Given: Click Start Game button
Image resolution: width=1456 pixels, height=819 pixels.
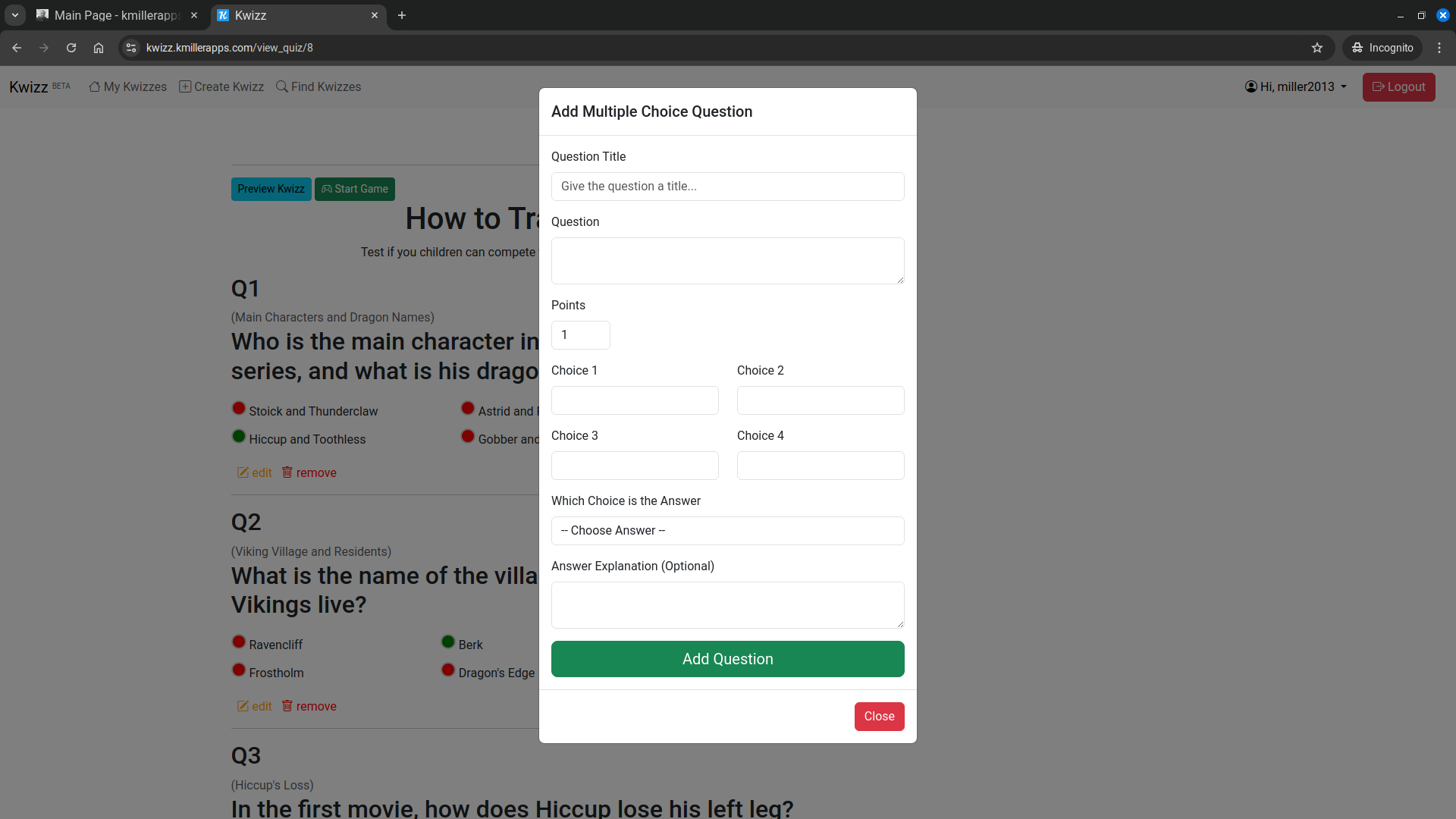Looking at the screenshot, I should point(354,189).
